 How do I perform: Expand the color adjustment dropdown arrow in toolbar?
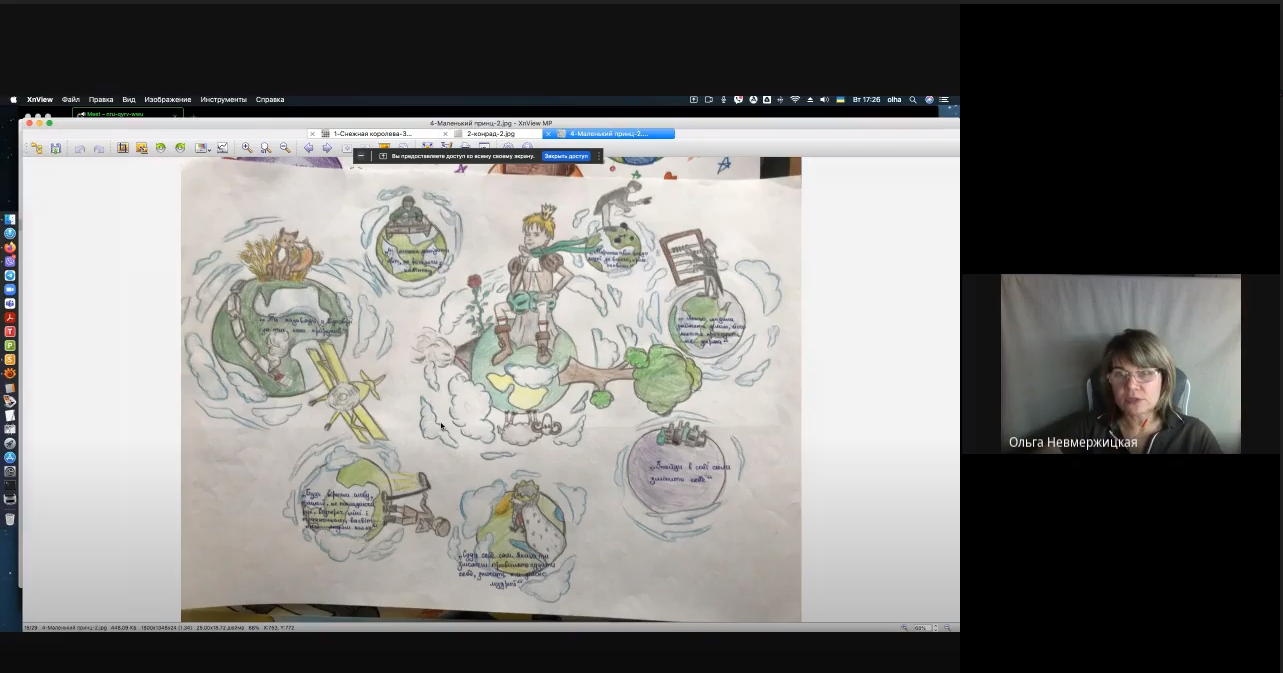[x=210, y=149]
